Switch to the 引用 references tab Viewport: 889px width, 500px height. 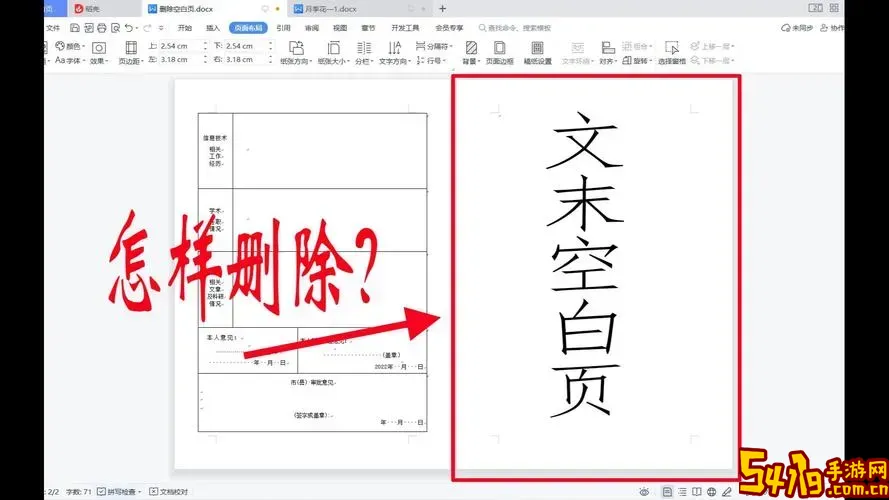[x=283, y=28]
